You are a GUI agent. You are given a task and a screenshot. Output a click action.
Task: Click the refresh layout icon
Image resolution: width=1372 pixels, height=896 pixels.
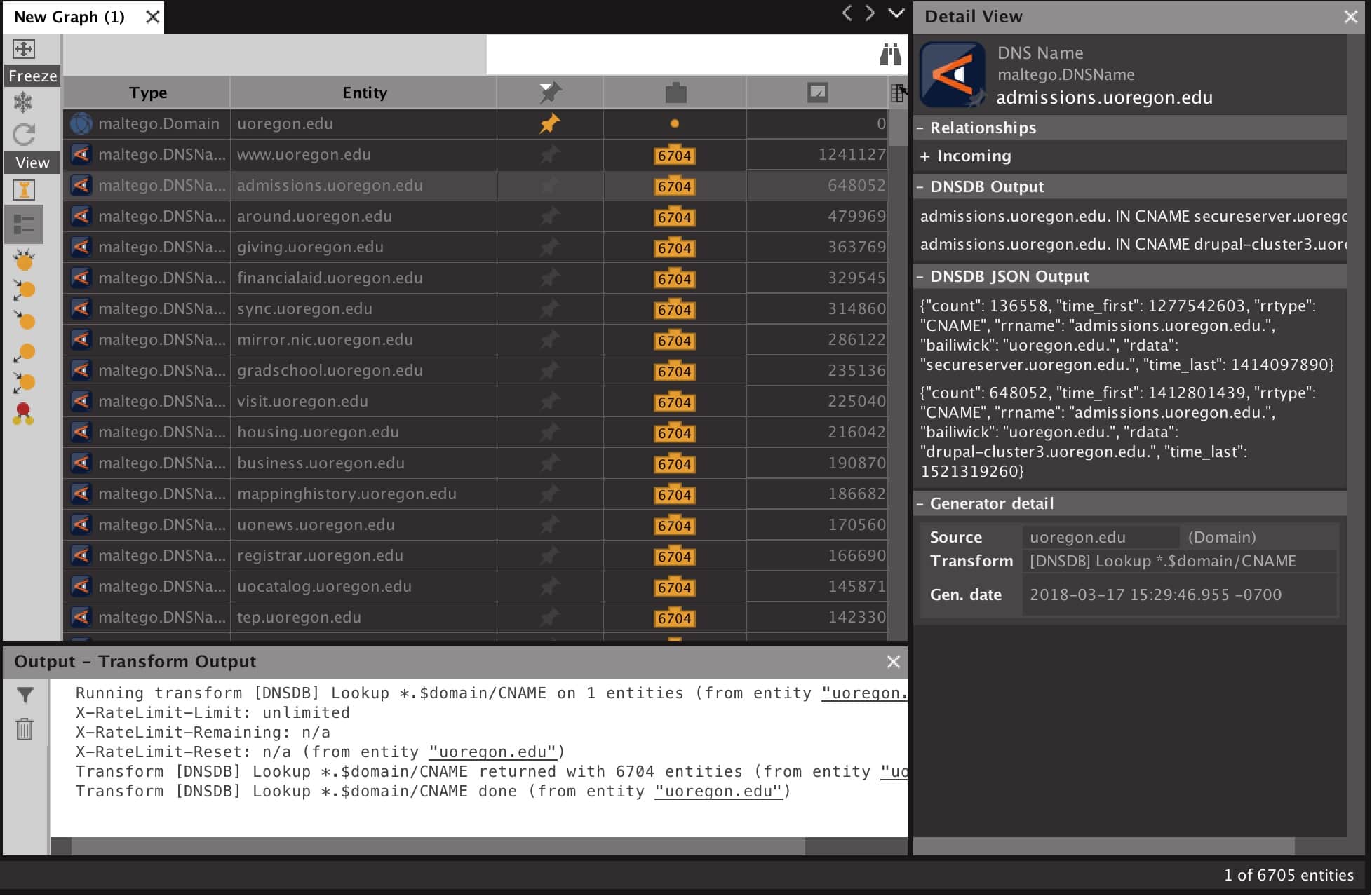24,135
